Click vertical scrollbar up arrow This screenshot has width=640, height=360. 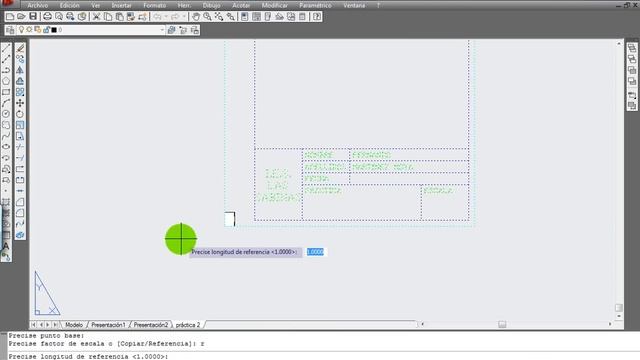pyautogui.click(x=619, y=43)
